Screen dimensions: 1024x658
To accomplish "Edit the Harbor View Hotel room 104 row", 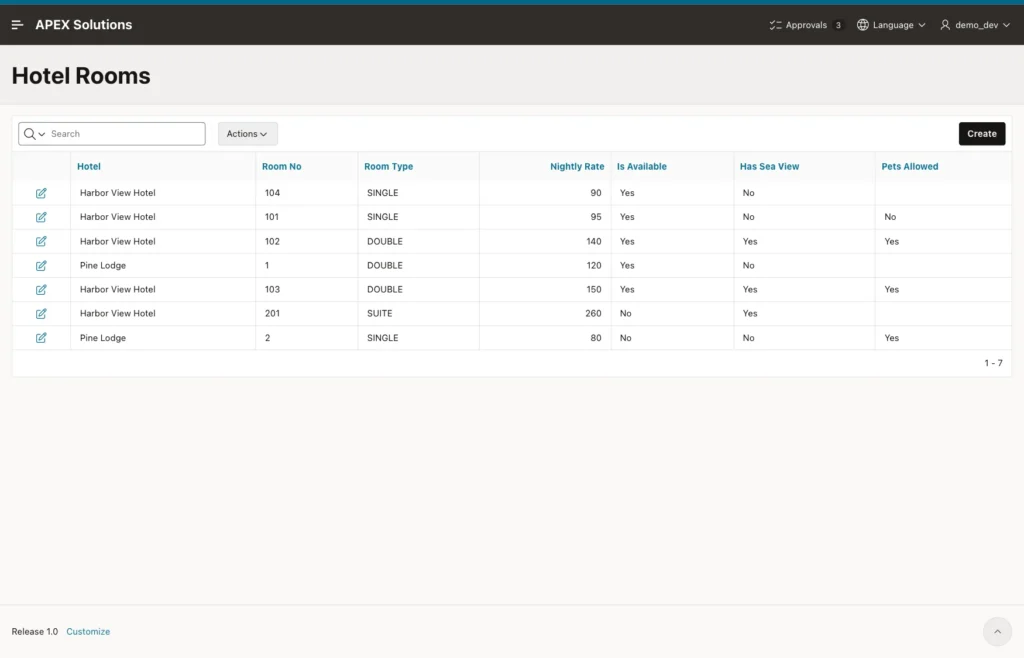I will point(41,193).
